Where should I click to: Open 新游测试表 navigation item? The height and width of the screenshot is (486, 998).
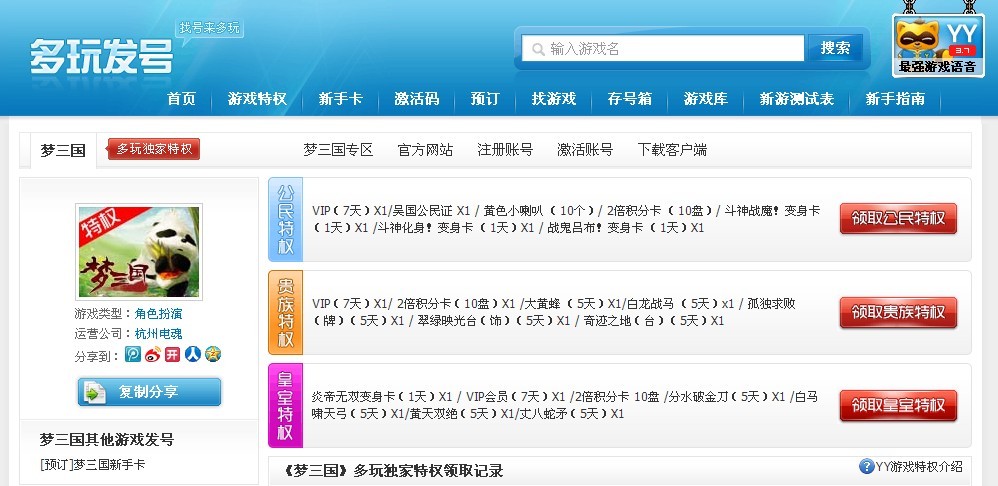[x=797, y=99]
